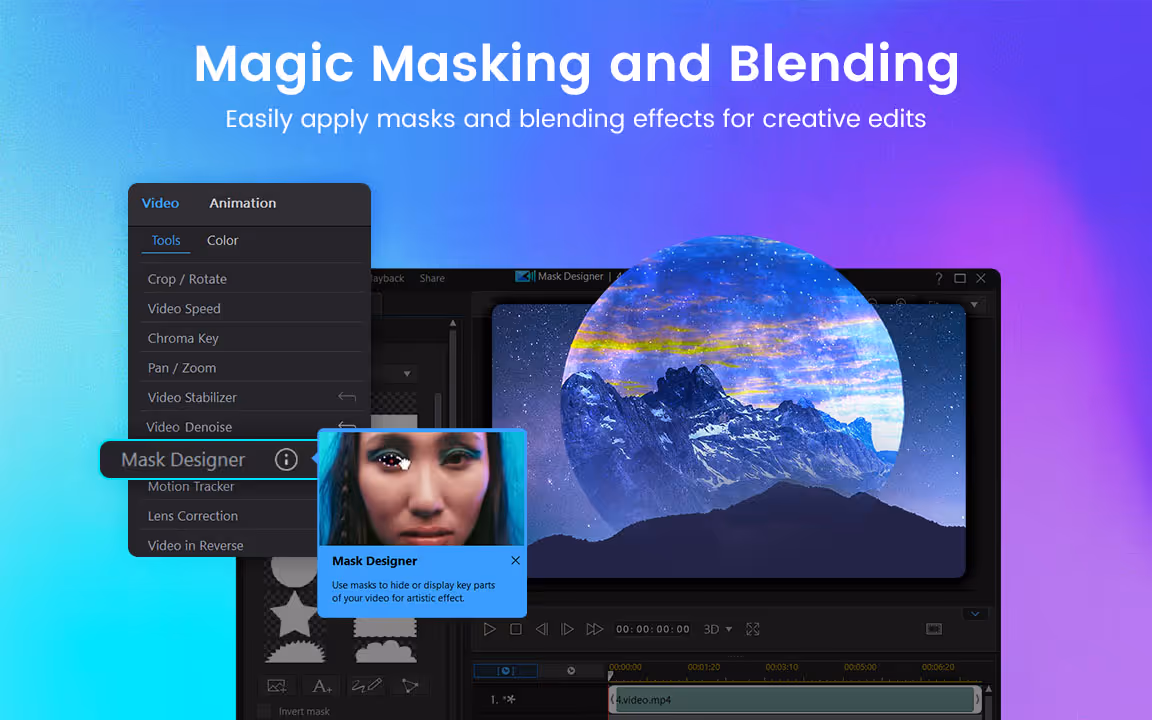Image resolution: width=1152 pixels, height=720 pixels.
Task: Open the dropdown in the left mask panel
Action: point(406,374)
